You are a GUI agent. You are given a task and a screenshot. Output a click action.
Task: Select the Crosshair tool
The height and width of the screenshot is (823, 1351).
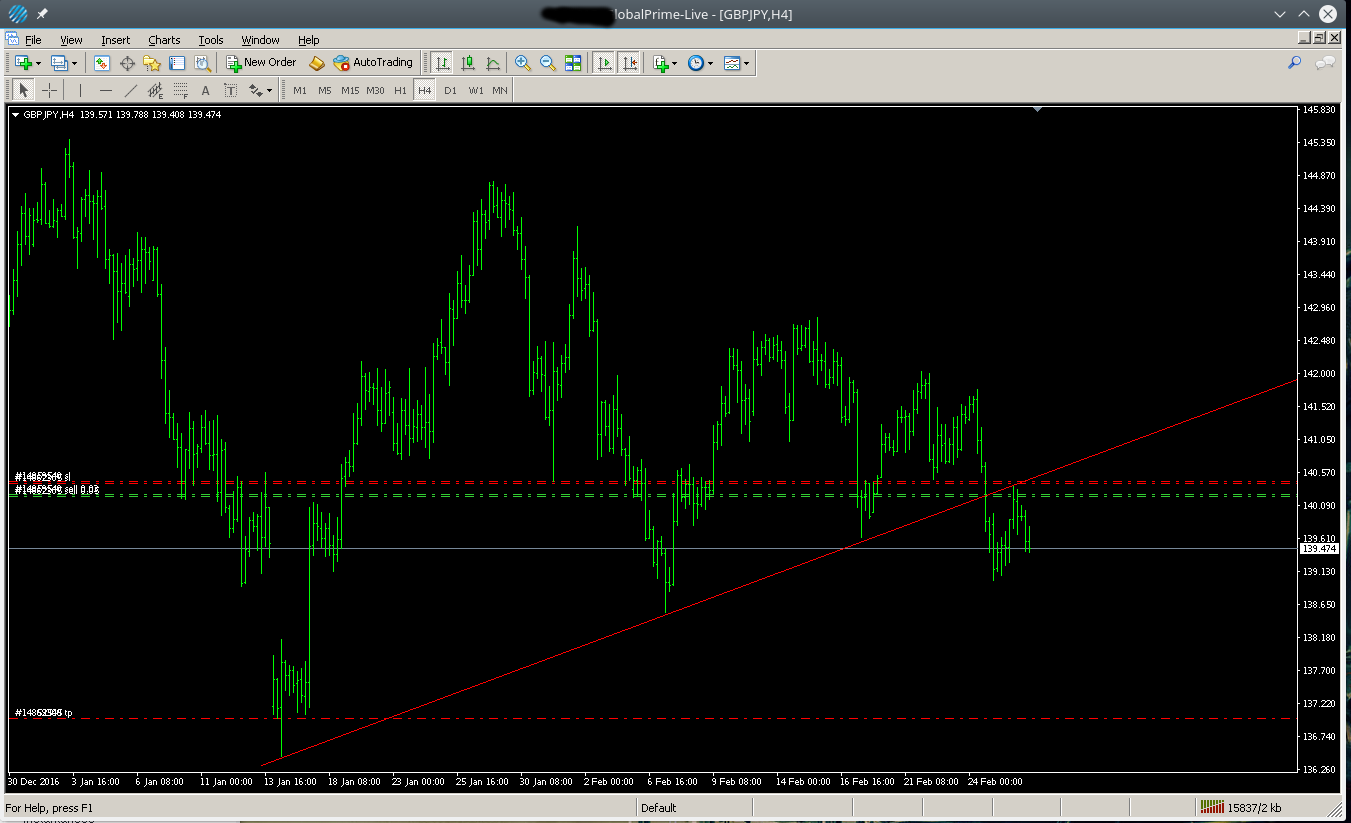pos(49,90)
